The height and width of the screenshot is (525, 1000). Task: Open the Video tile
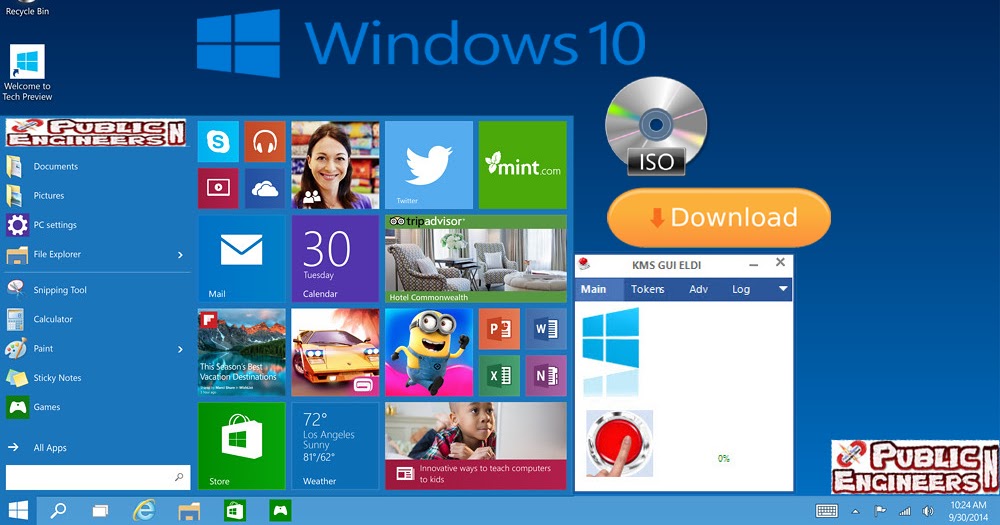tap(218, 188)
